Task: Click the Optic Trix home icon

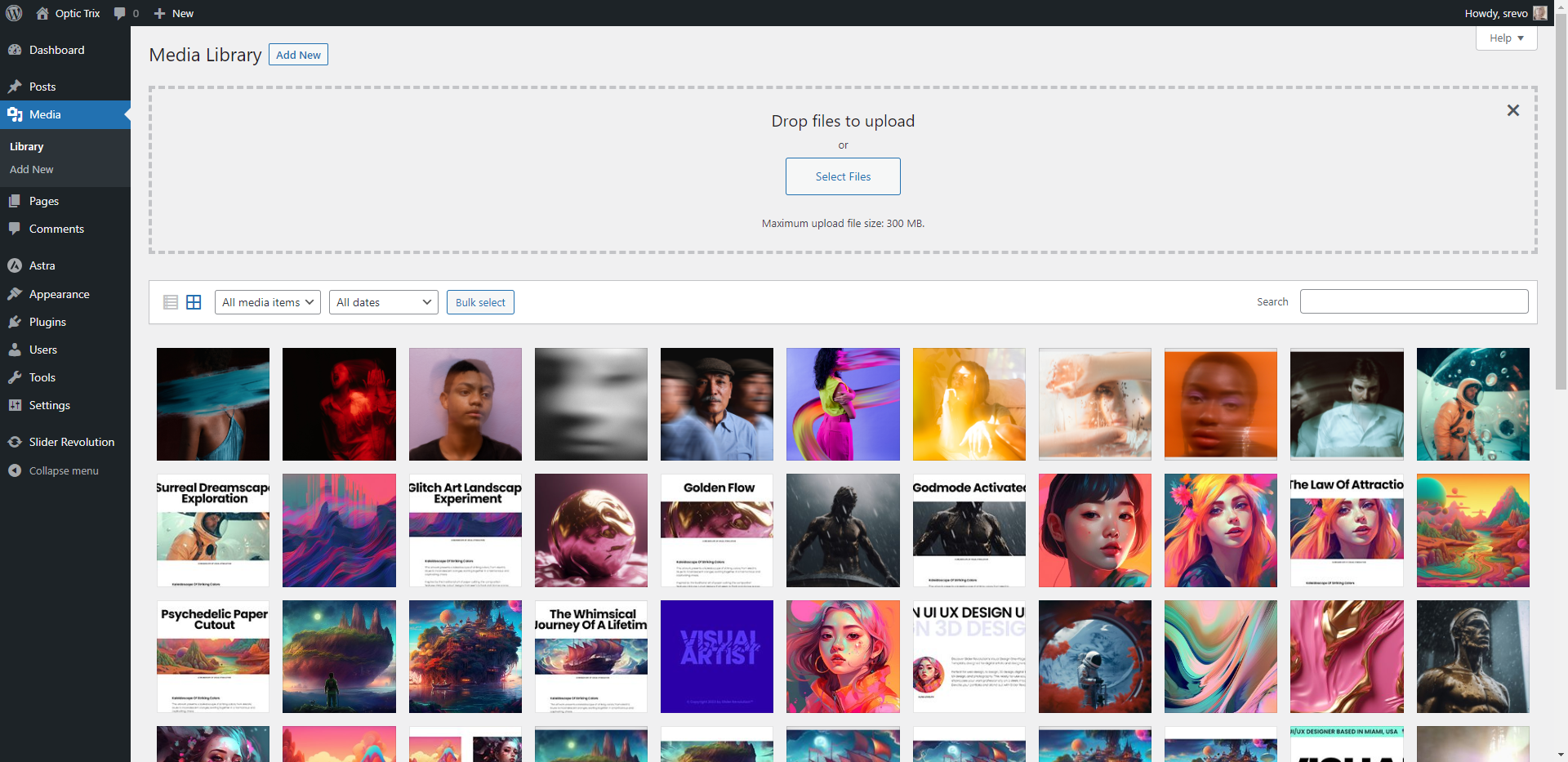Action: pos(42,13)
